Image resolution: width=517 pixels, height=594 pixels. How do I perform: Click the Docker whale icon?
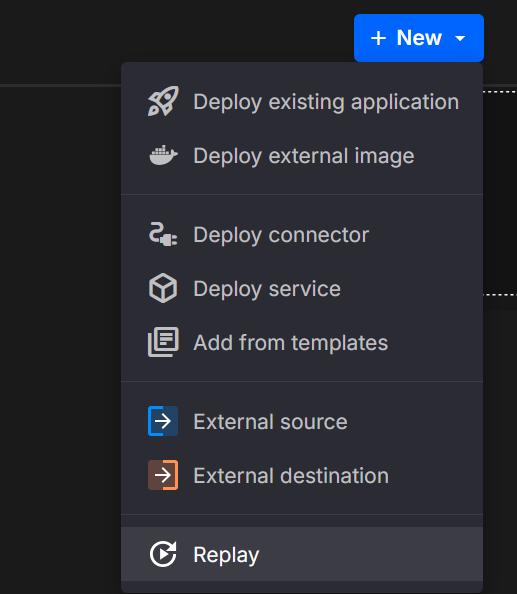(163, 155)
